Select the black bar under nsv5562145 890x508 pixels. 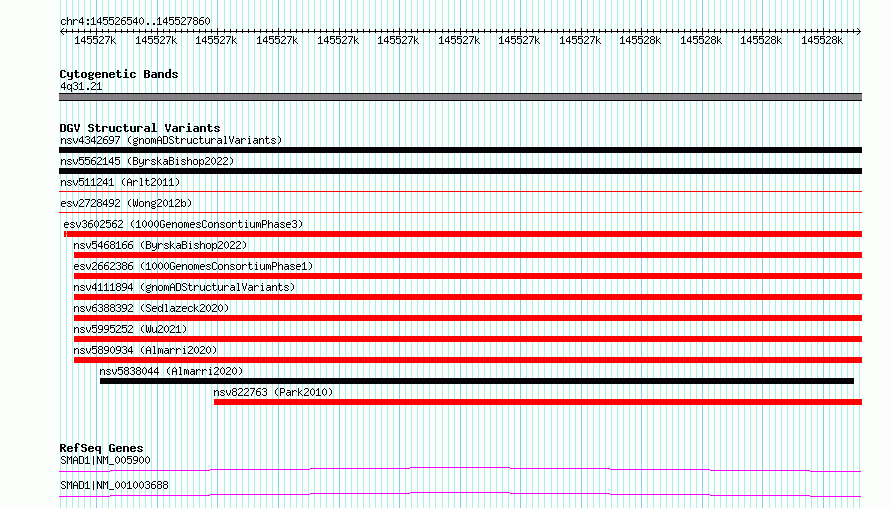point(460,171)
